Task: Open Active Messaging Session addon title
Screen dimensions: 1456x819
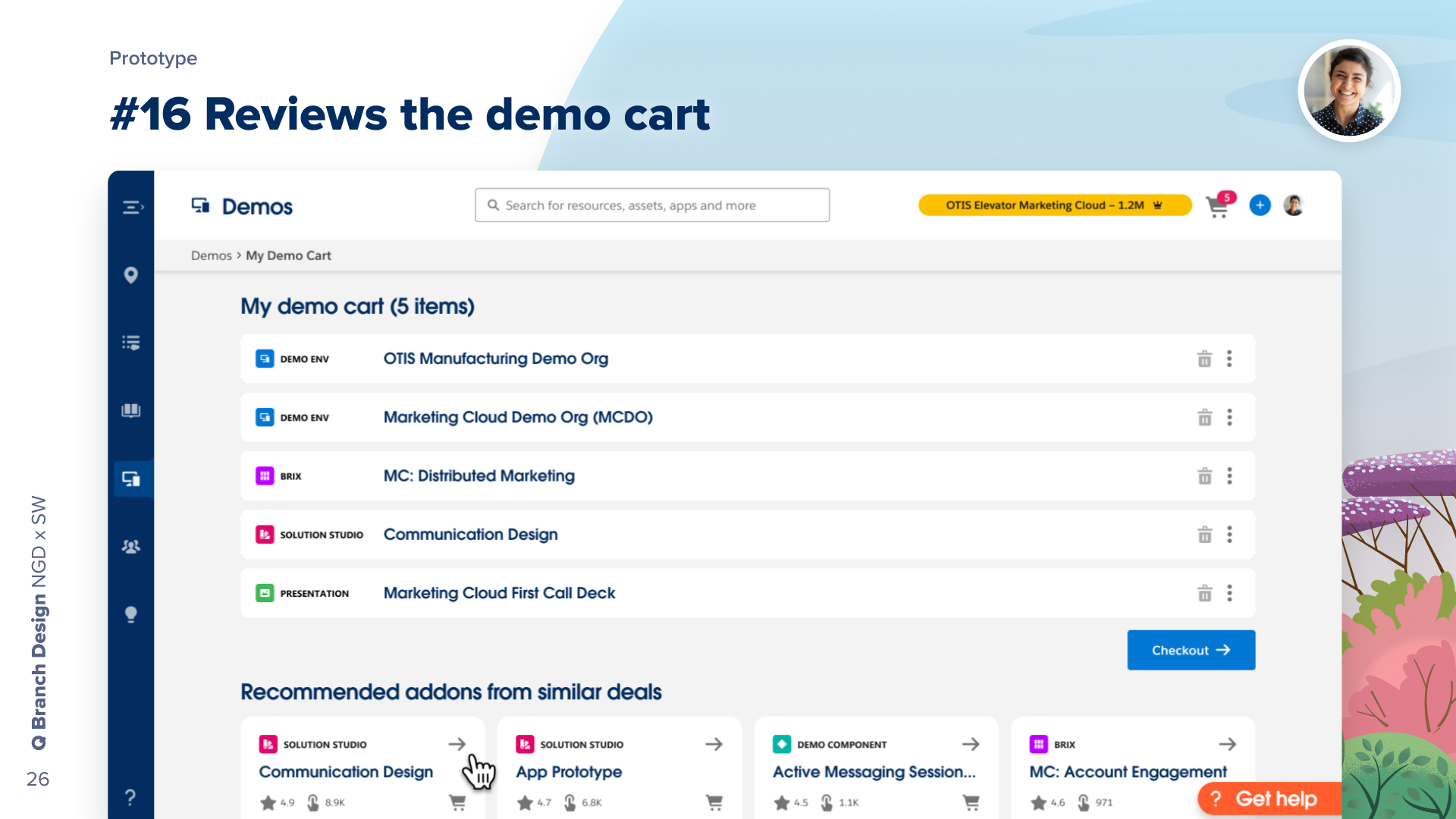Action: [874, 772]
